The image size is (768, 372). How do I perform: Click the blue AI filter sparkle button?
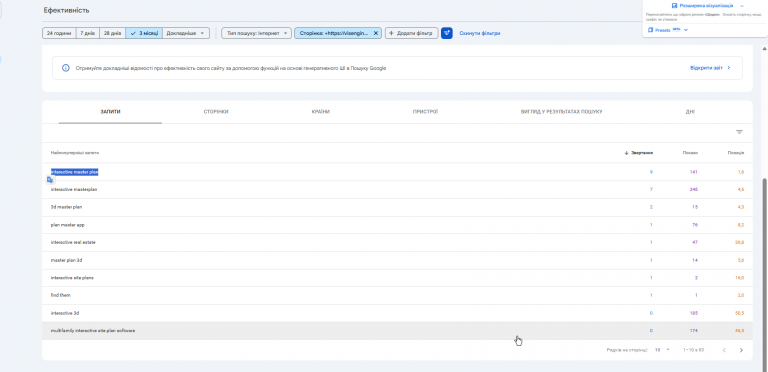(446, 33)
